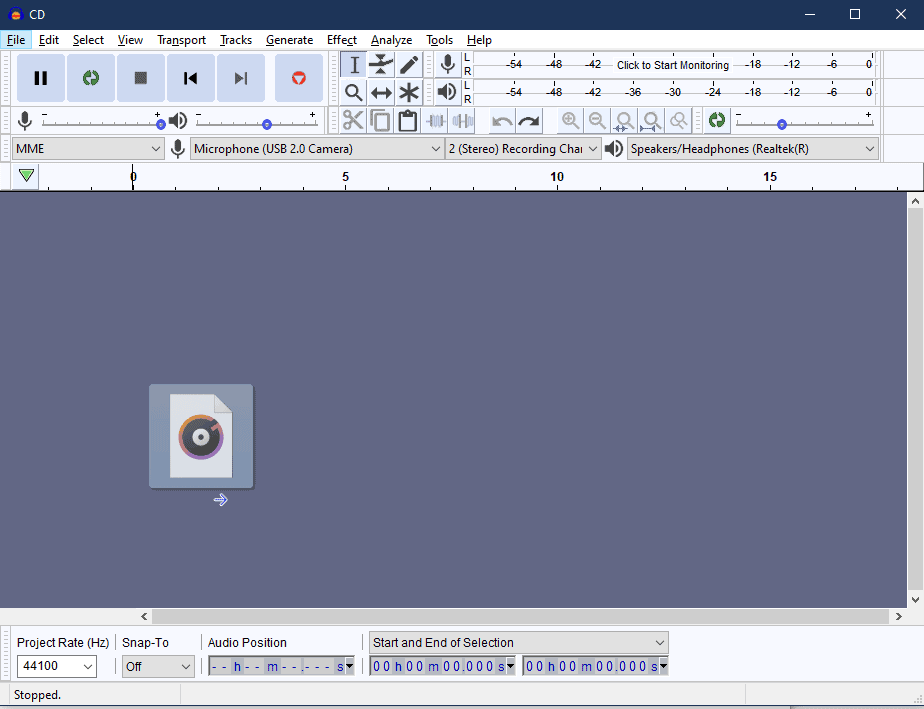Select the Draw pencil tool
Image resolution: width=924 pixels, height=709 pixels.
pyautogui.click(x=409, y=64)
